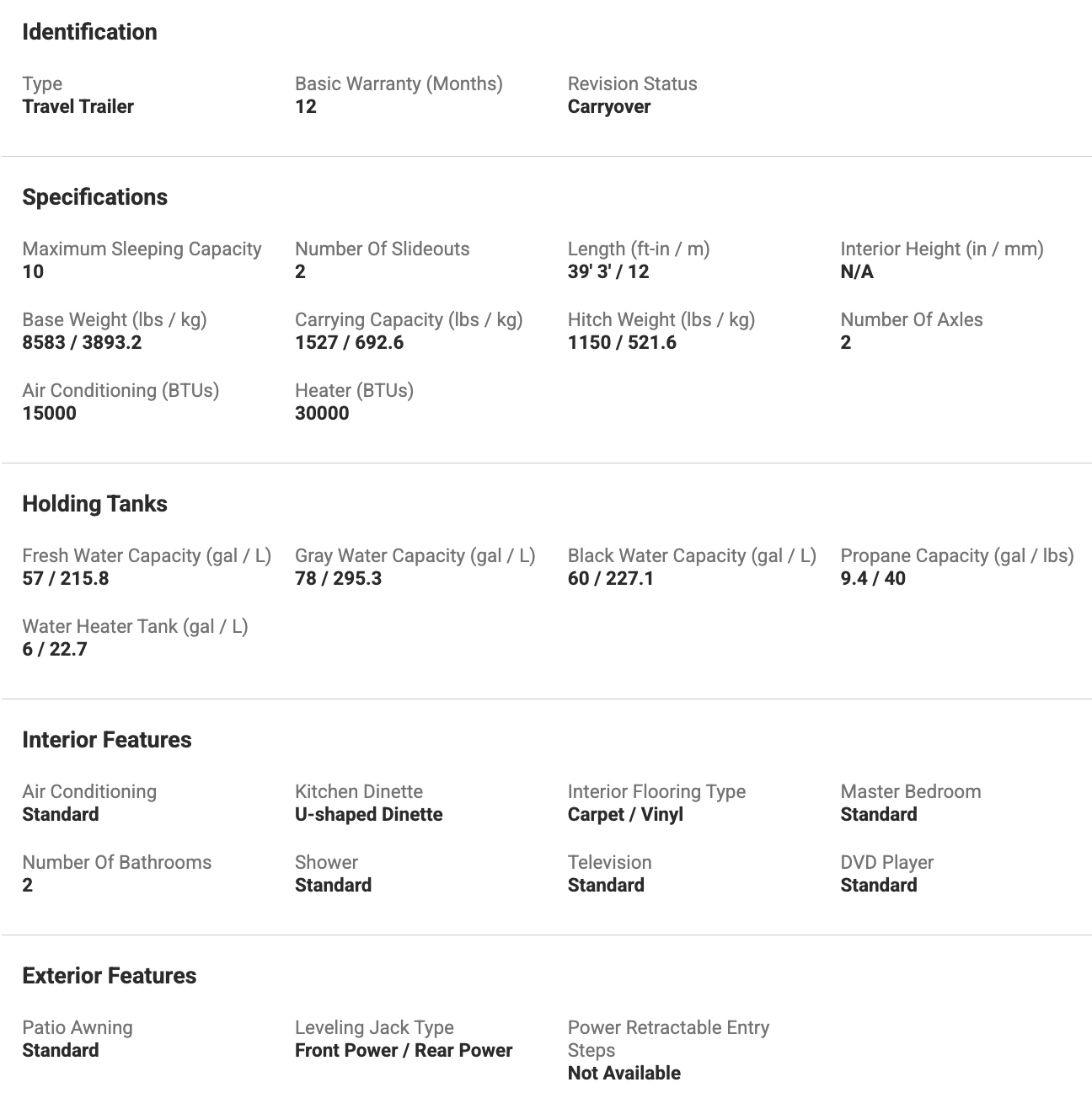Click the Interior Features section heading
This screenshot has width=1092, height=1109.
coord(107,740)
